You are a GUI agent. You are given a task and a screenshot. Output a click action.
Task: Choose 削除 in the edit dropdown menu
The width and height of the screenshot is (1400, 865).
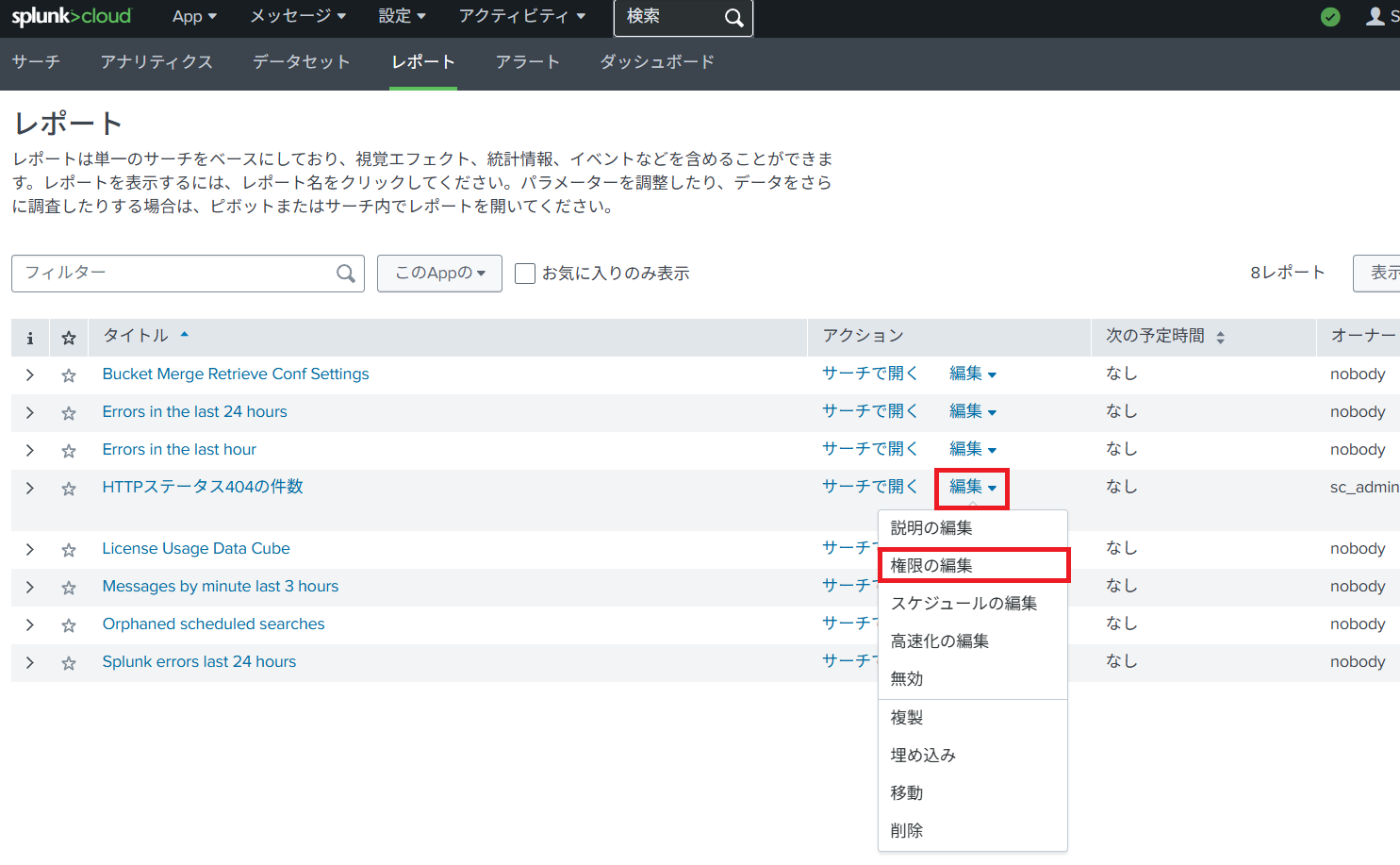tap(907, 830)
